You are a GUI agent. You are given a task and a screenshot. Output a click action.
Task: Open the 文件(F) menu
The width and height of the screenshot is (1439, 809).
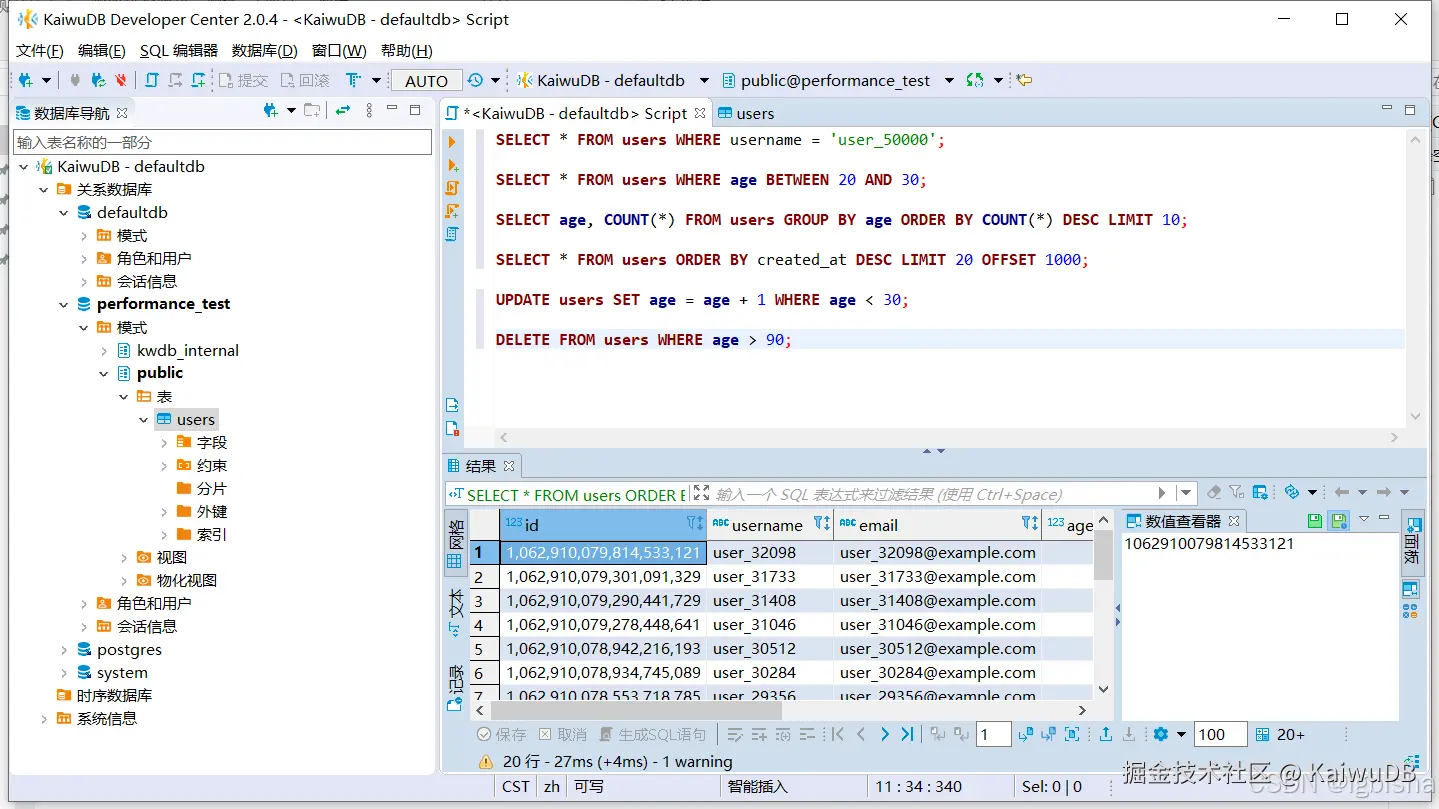coord(39,51)
